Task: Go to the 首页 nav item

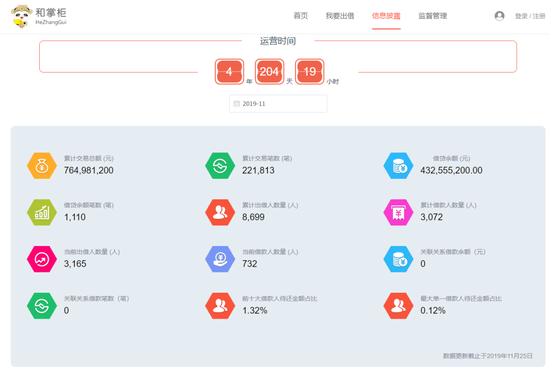Action: [x=301, y=16]
